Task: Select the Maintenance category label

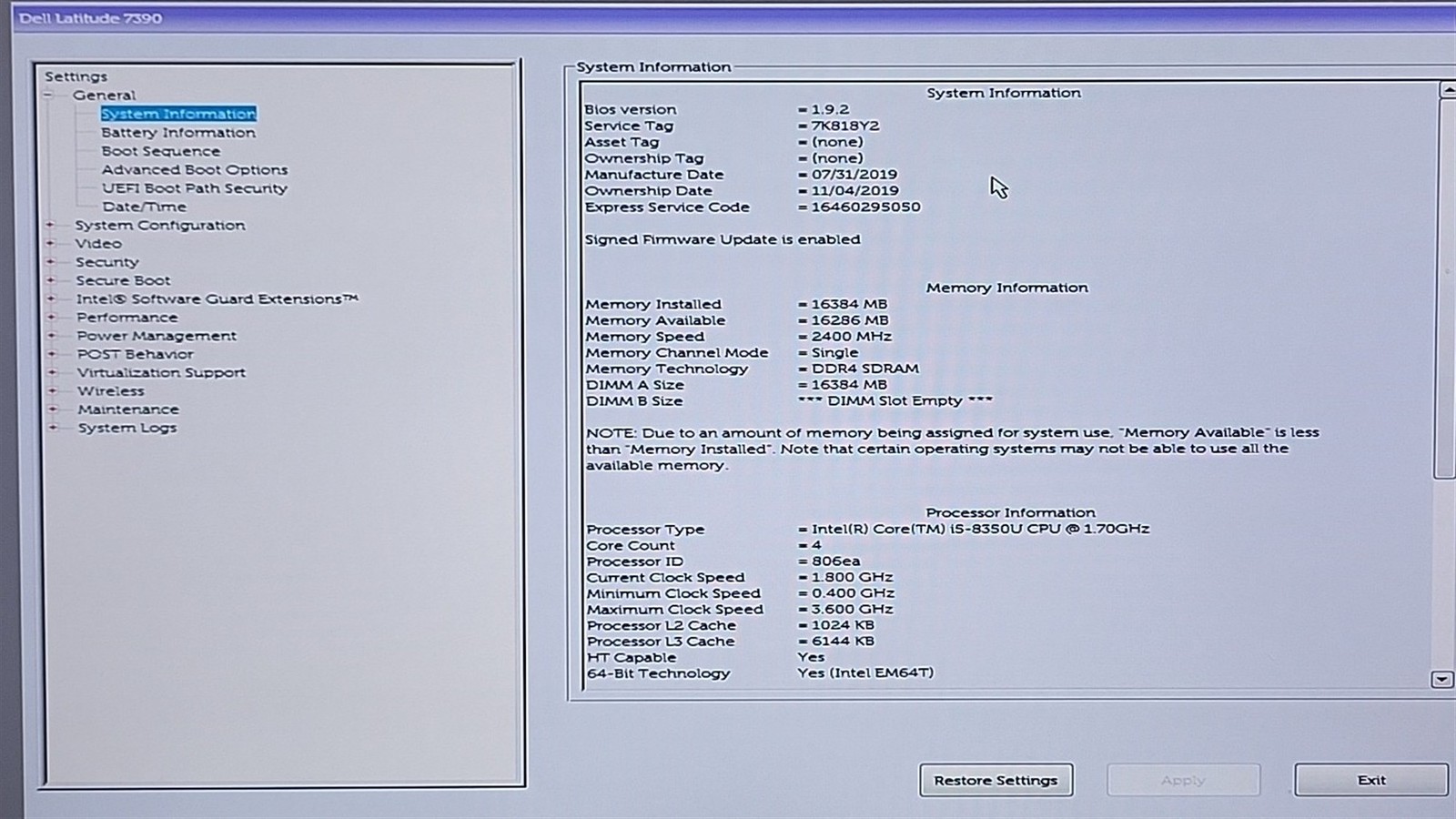Action: [128, 409]
